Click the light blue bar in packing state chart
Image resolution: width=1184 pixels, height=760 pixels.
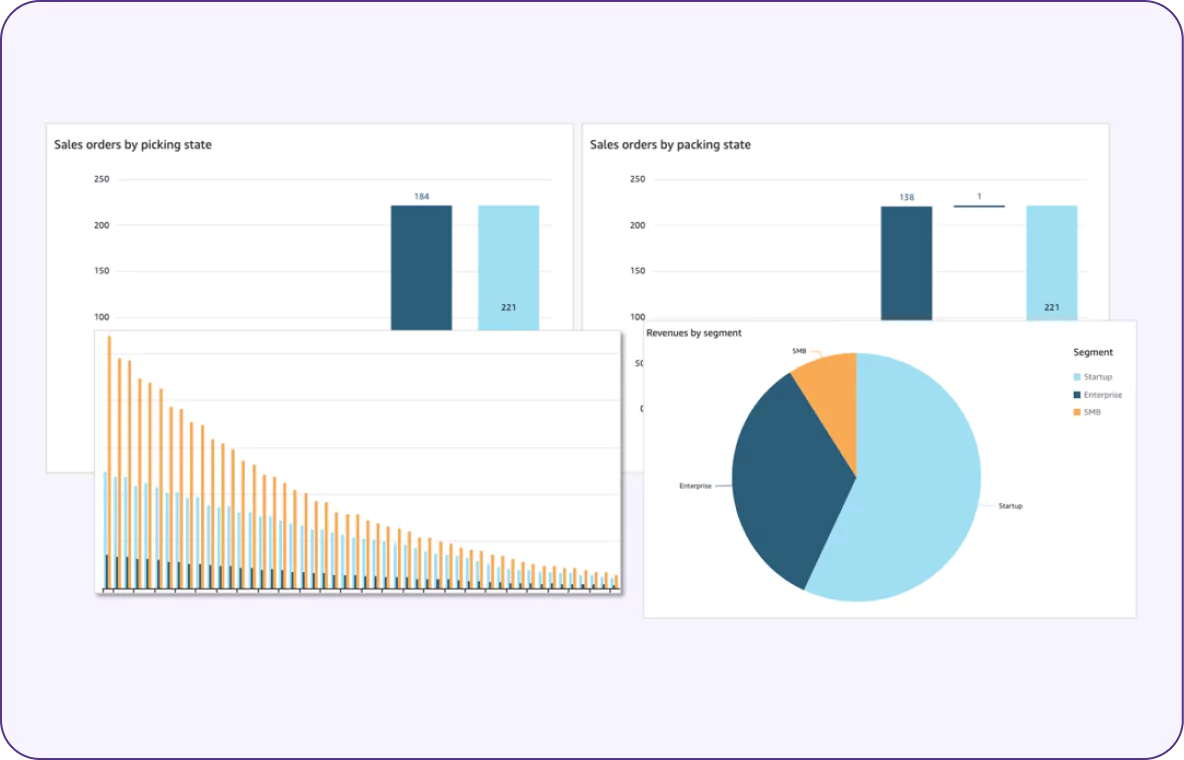click(1051, 263)
